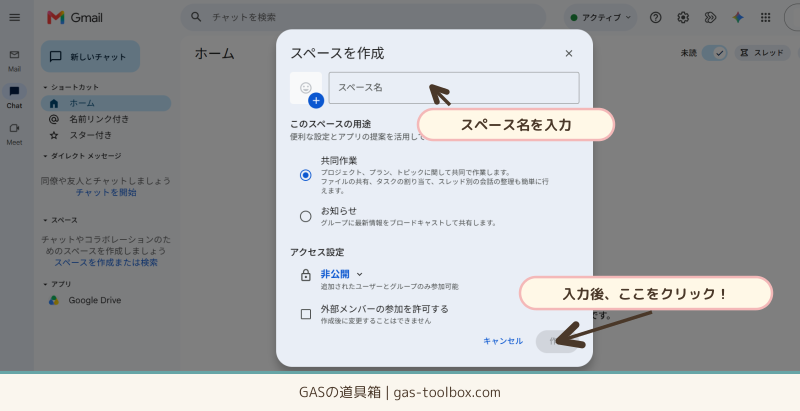The image size is (800, 411).
Task: Collapse the アプリ section
Action: pyautogui.click(x=57, y=284)
